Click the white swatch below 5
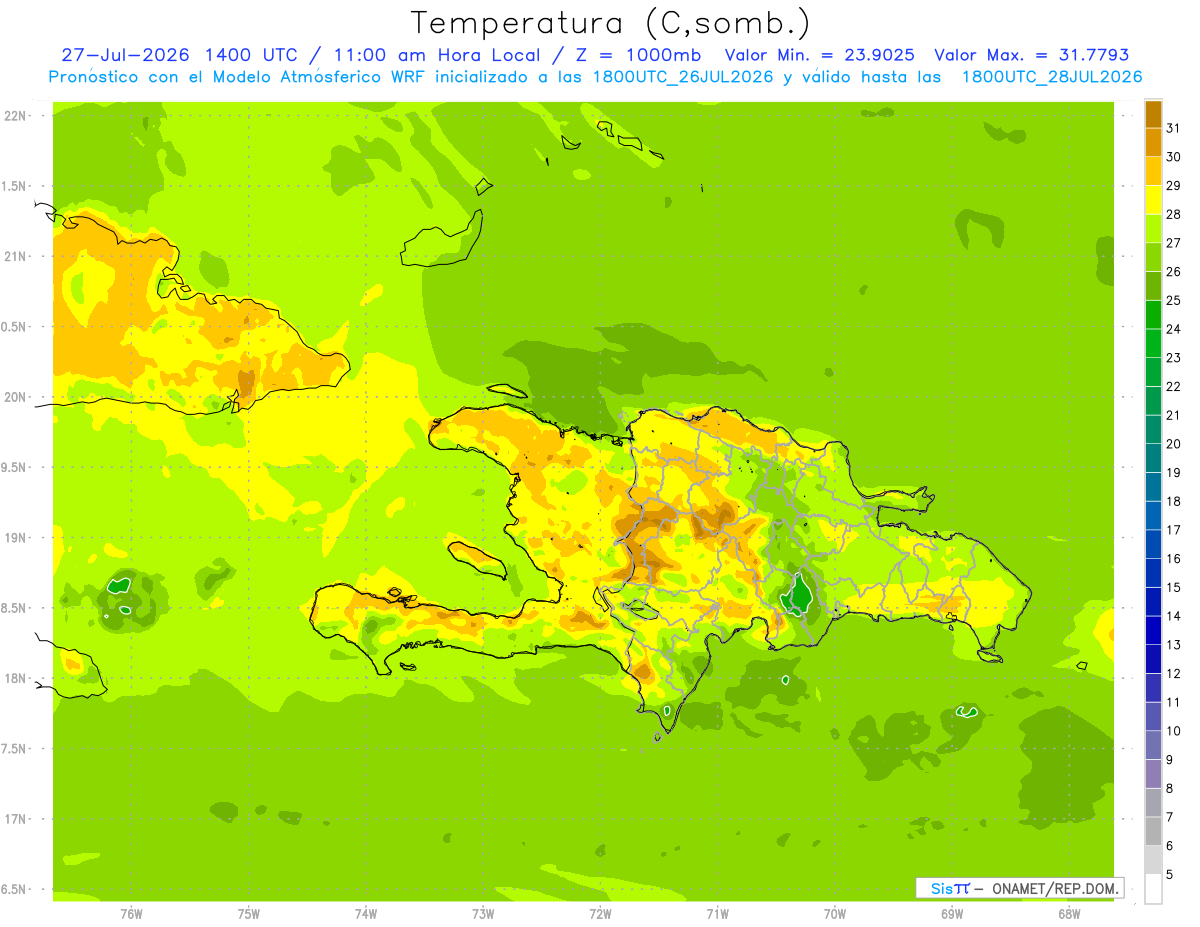Image resolution: width=1200 pixels, height=927 pixels. (1153, 889)
